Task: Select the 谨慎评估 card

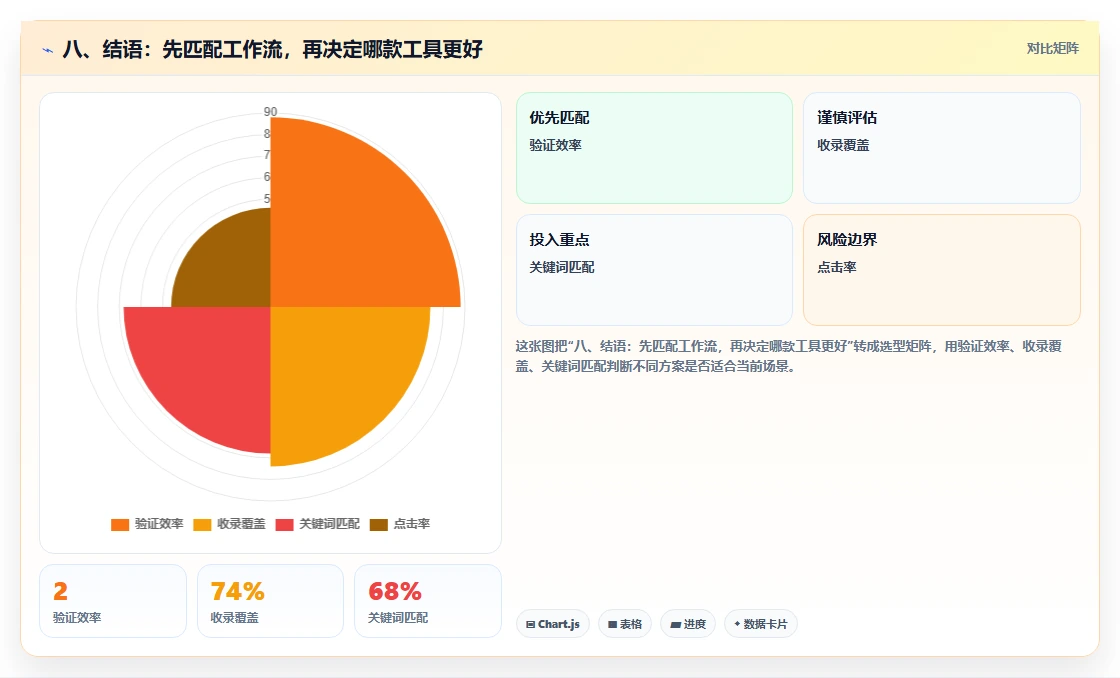Action: click(941, 148)
